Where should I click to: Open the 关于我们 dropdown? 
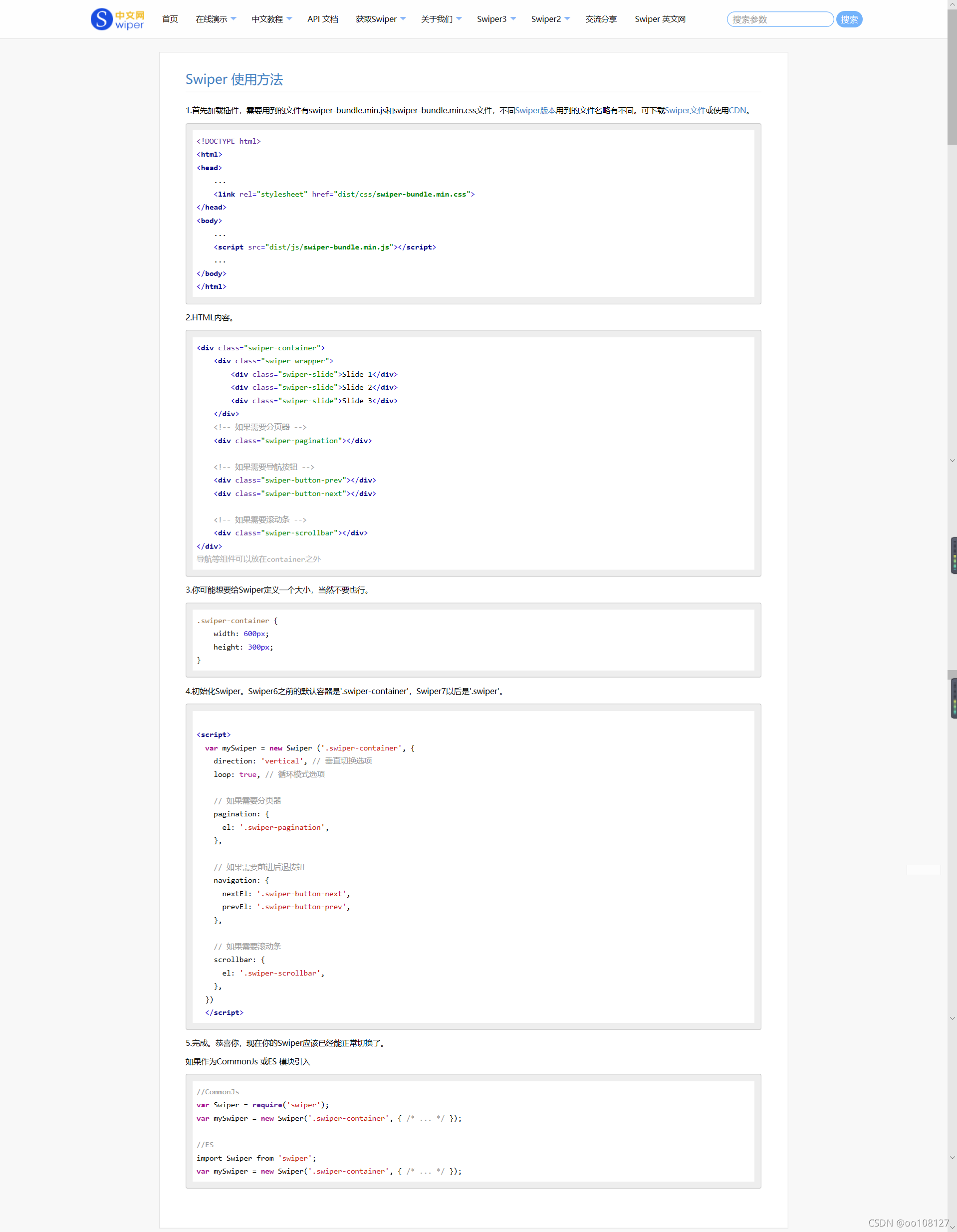click(441, 19)
